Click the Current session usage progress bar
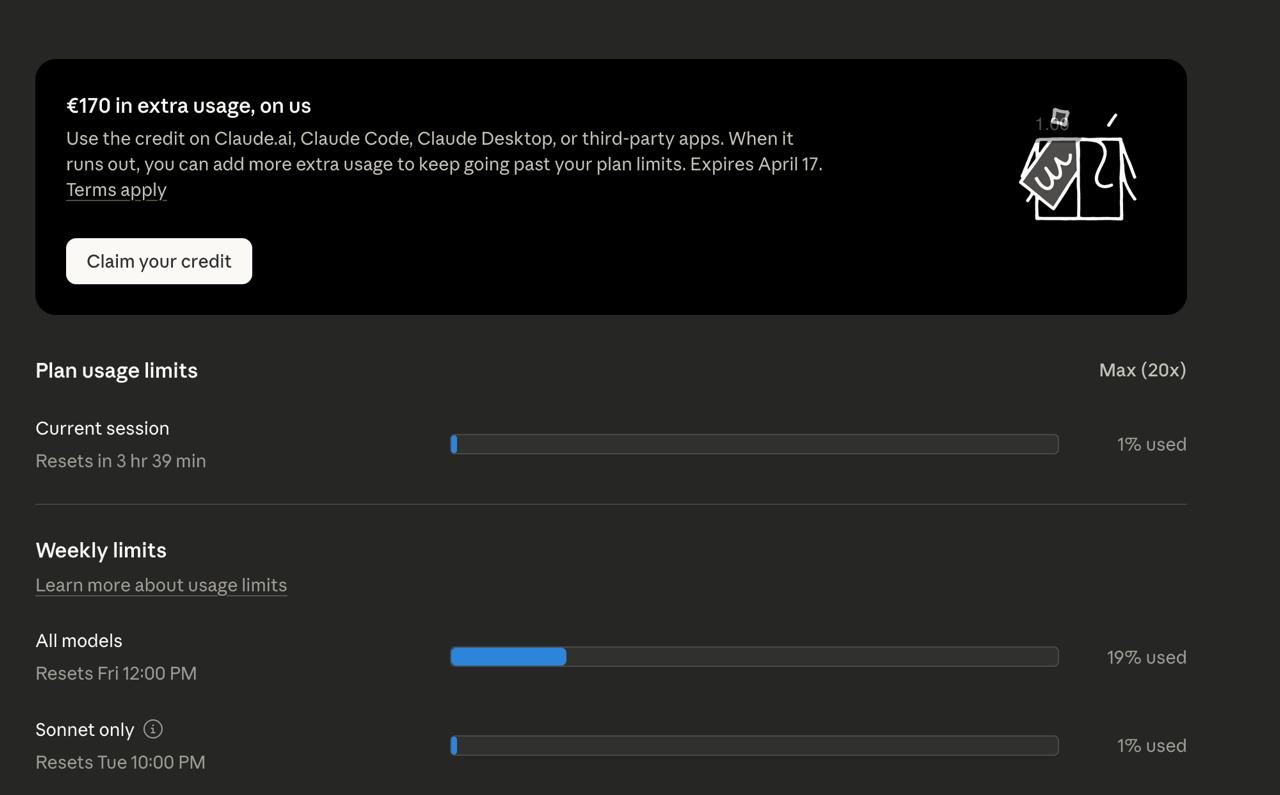Screen dimensions: 1280x795 pos(754,444)
